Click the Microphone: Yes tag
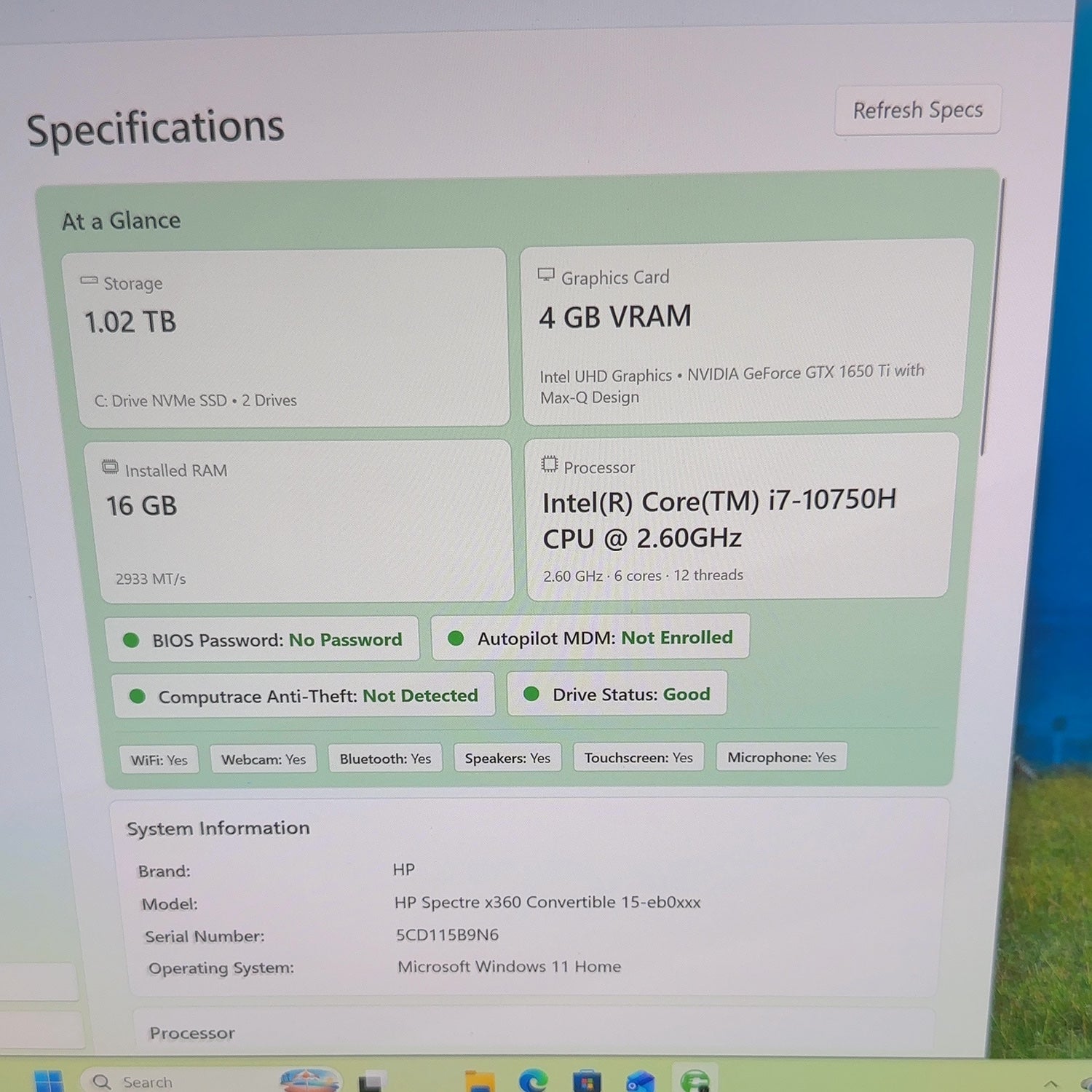This screenshot has width=1092, height=1092. click(781, 756)
